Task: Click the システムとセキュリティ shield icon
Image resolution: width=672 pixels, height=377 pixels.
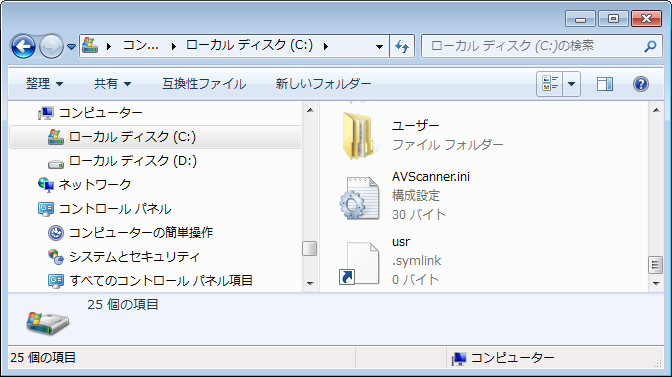Action: [55, 257]
